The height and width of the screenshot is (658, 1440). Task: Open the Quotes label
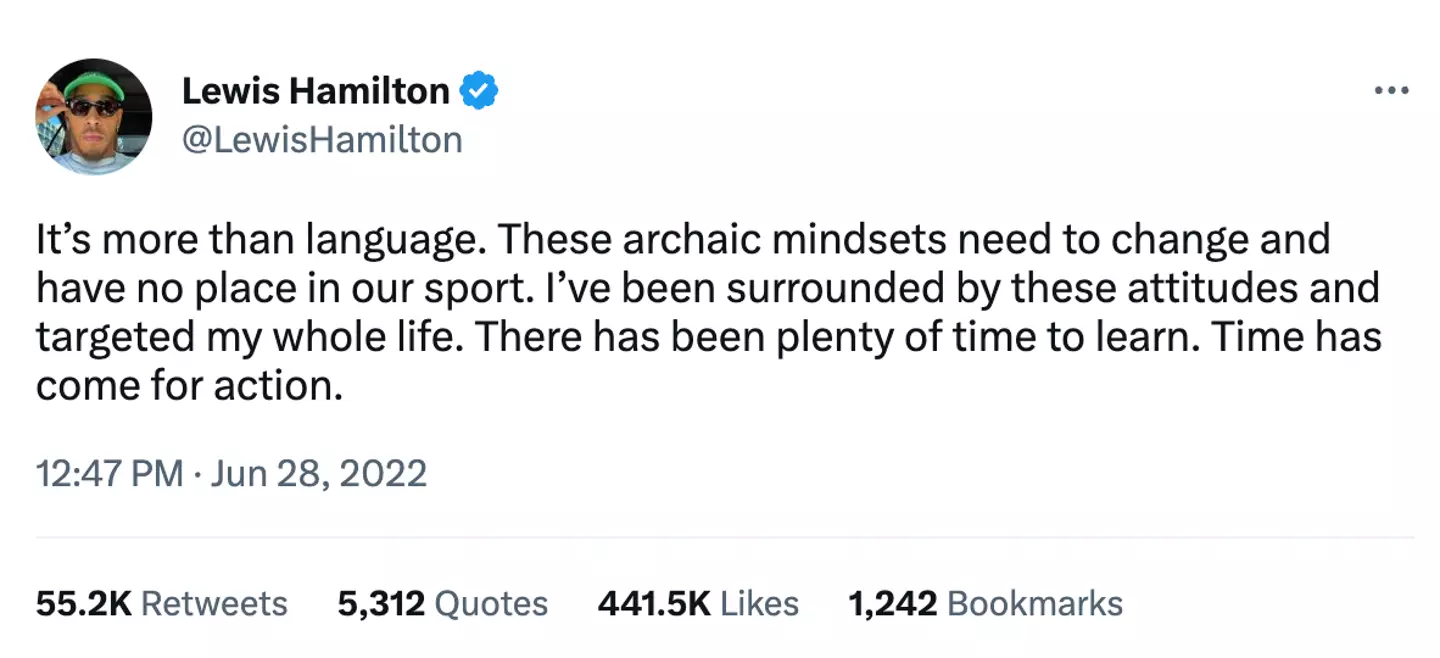(x=493, y=604)
